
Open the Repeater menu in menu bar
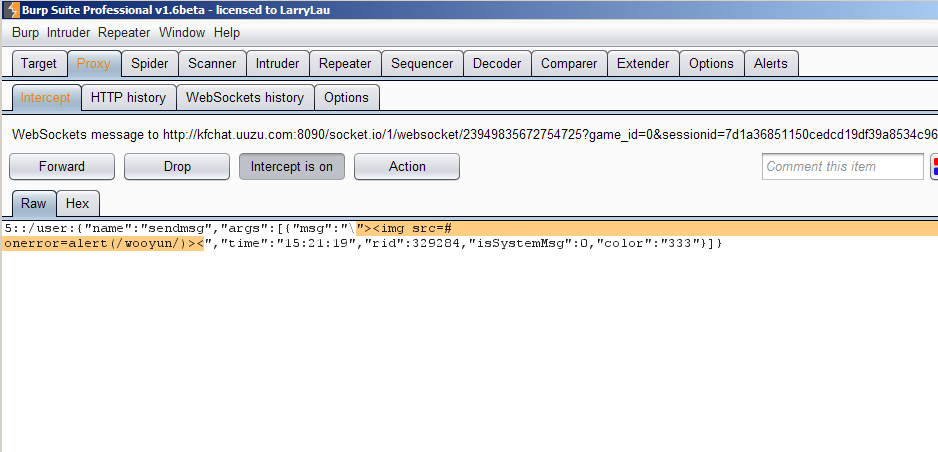tap(124, 33)
